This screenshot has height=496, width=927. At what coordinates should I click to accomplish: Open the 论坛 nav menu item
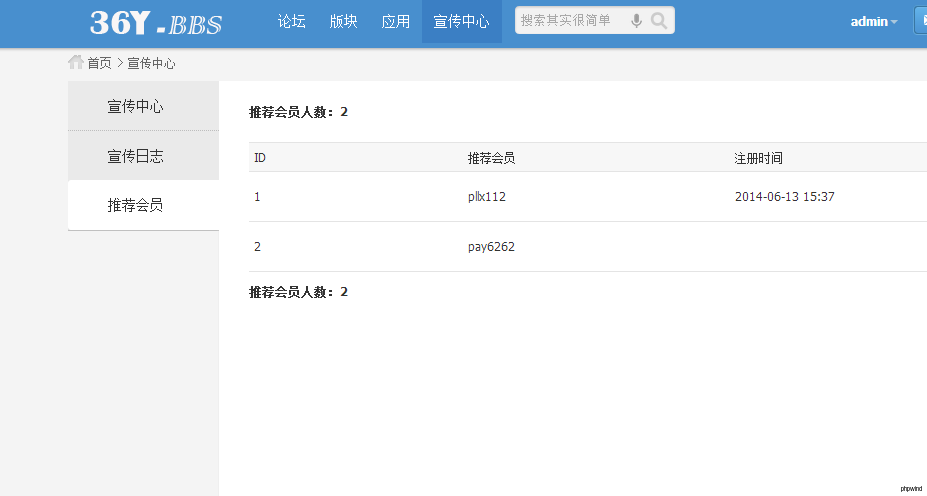[291, 21]
